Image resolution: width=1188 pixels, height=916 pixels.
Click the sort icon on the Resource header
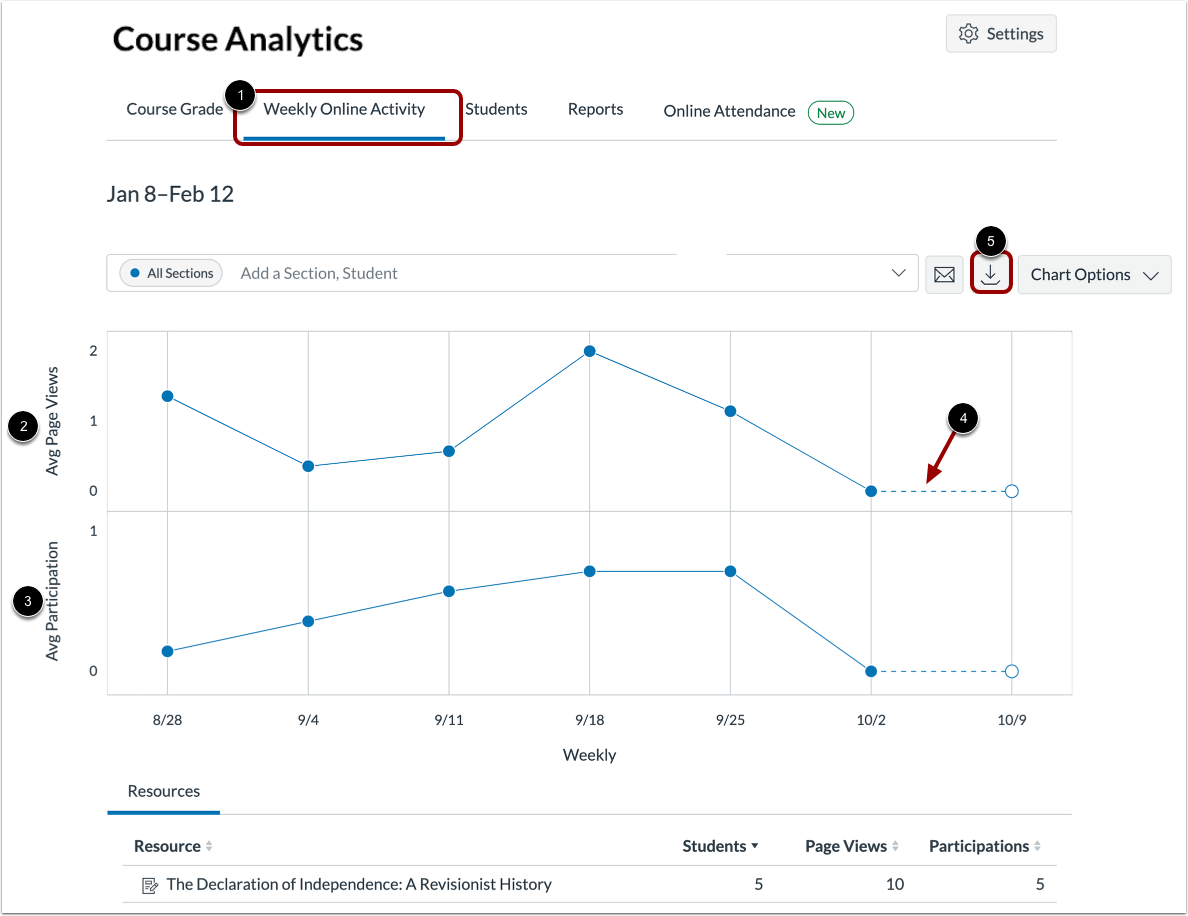point(209,845)
